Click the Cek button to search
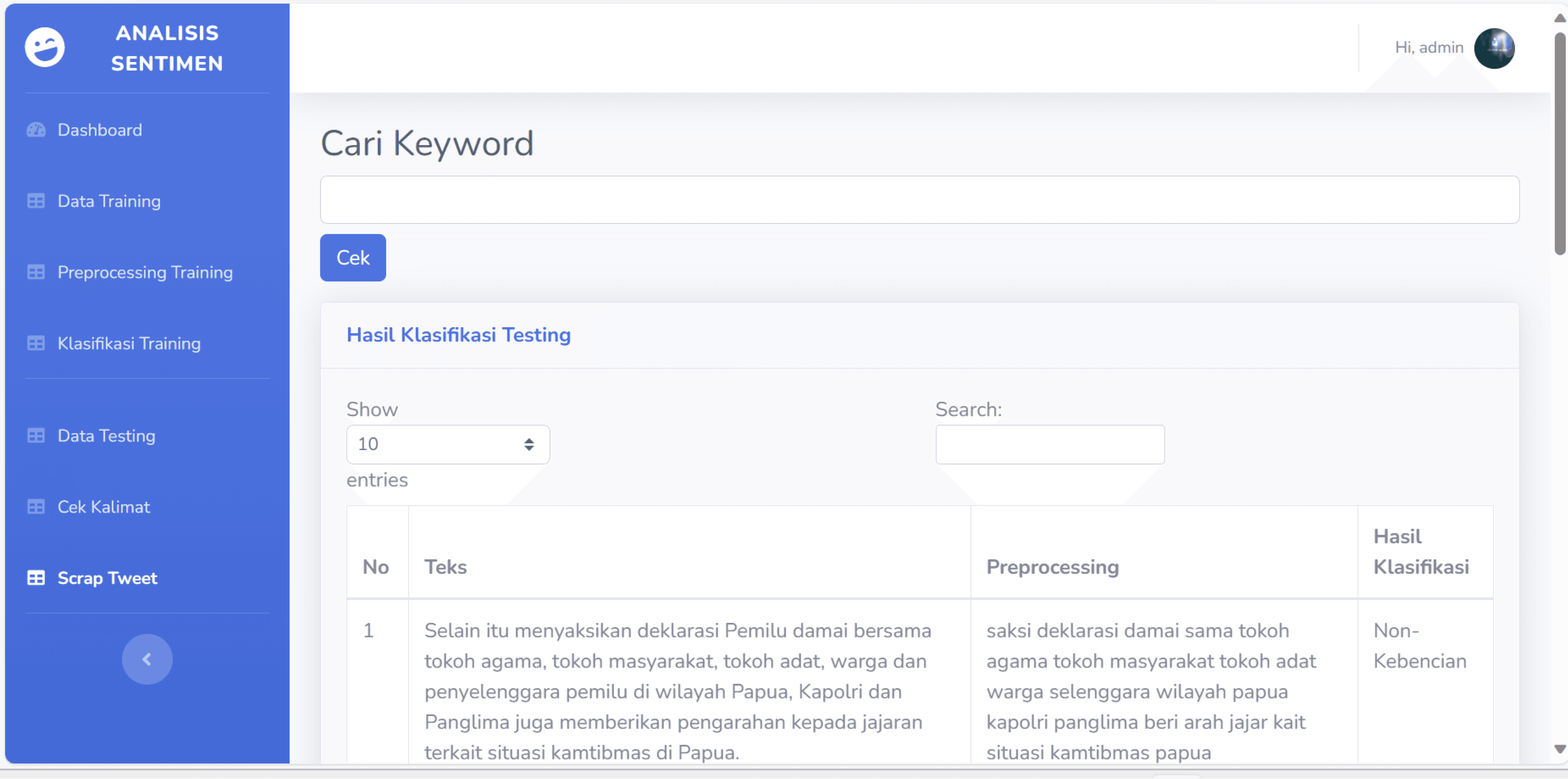 [x=353, y=258]
